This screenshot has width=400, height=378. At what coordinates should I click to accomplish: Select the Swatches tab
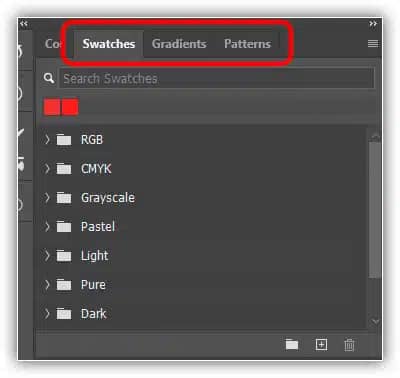109,44
